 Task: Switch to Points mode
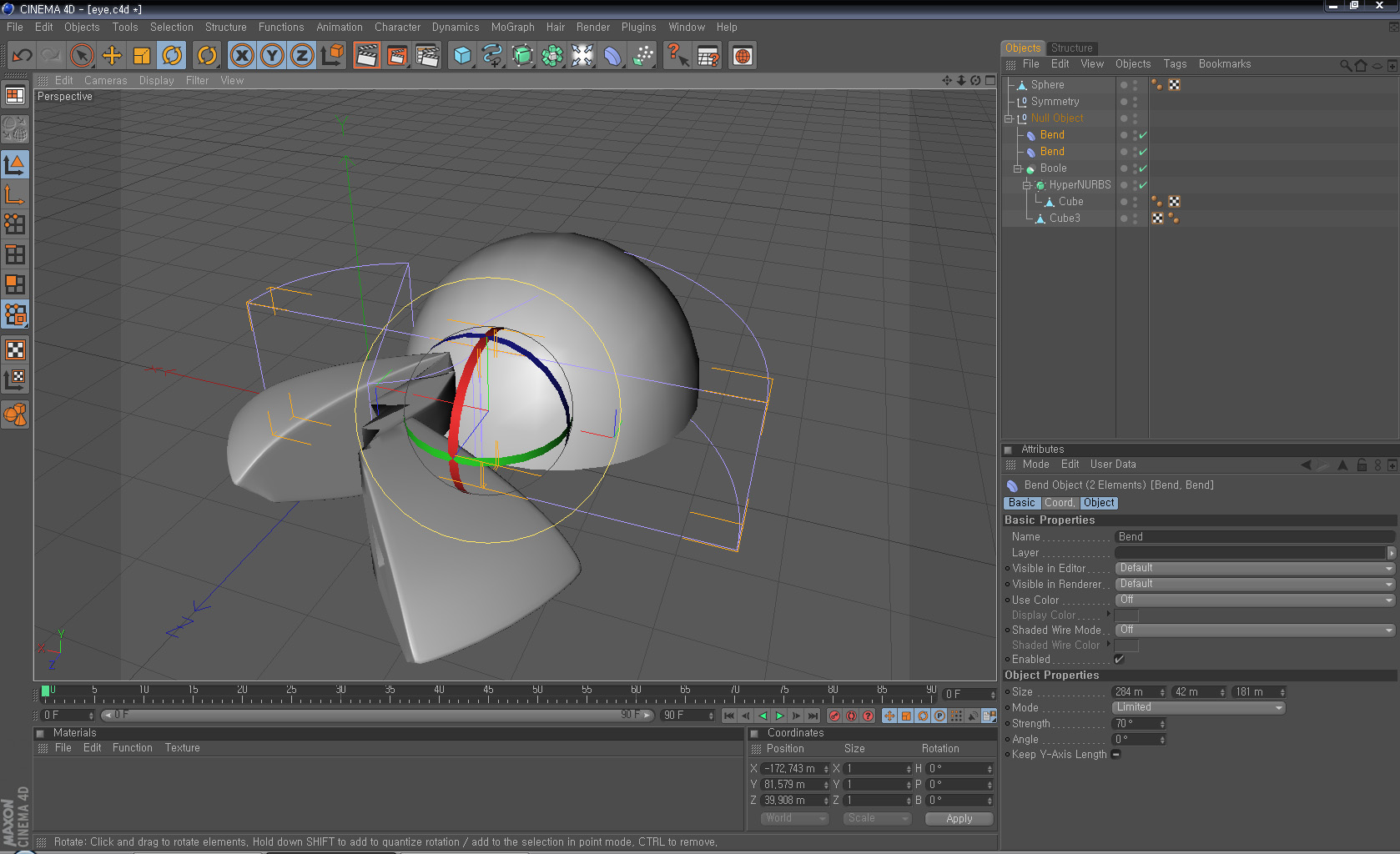15,224
